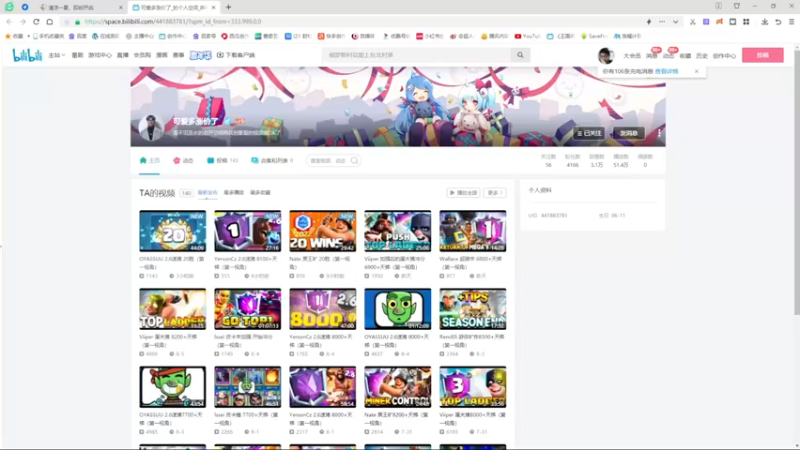Open 游戏中心 in the top navigation
Image resolution: width=800 pixels, height=450 pixels.
pos(99,55)
